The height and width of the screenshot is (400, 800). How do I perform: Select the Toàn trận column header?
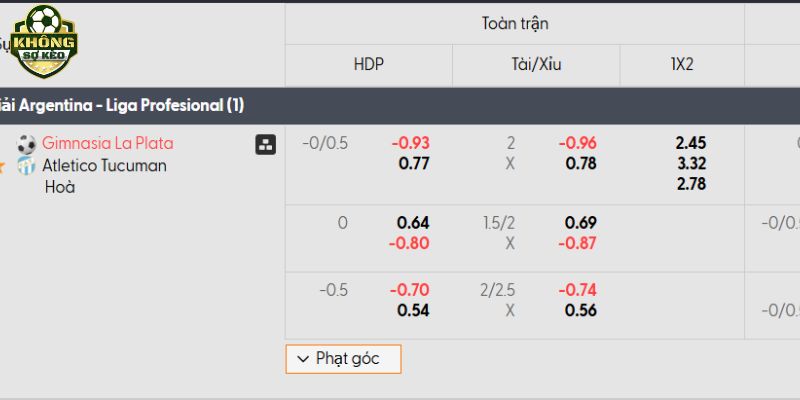[515, 23]
